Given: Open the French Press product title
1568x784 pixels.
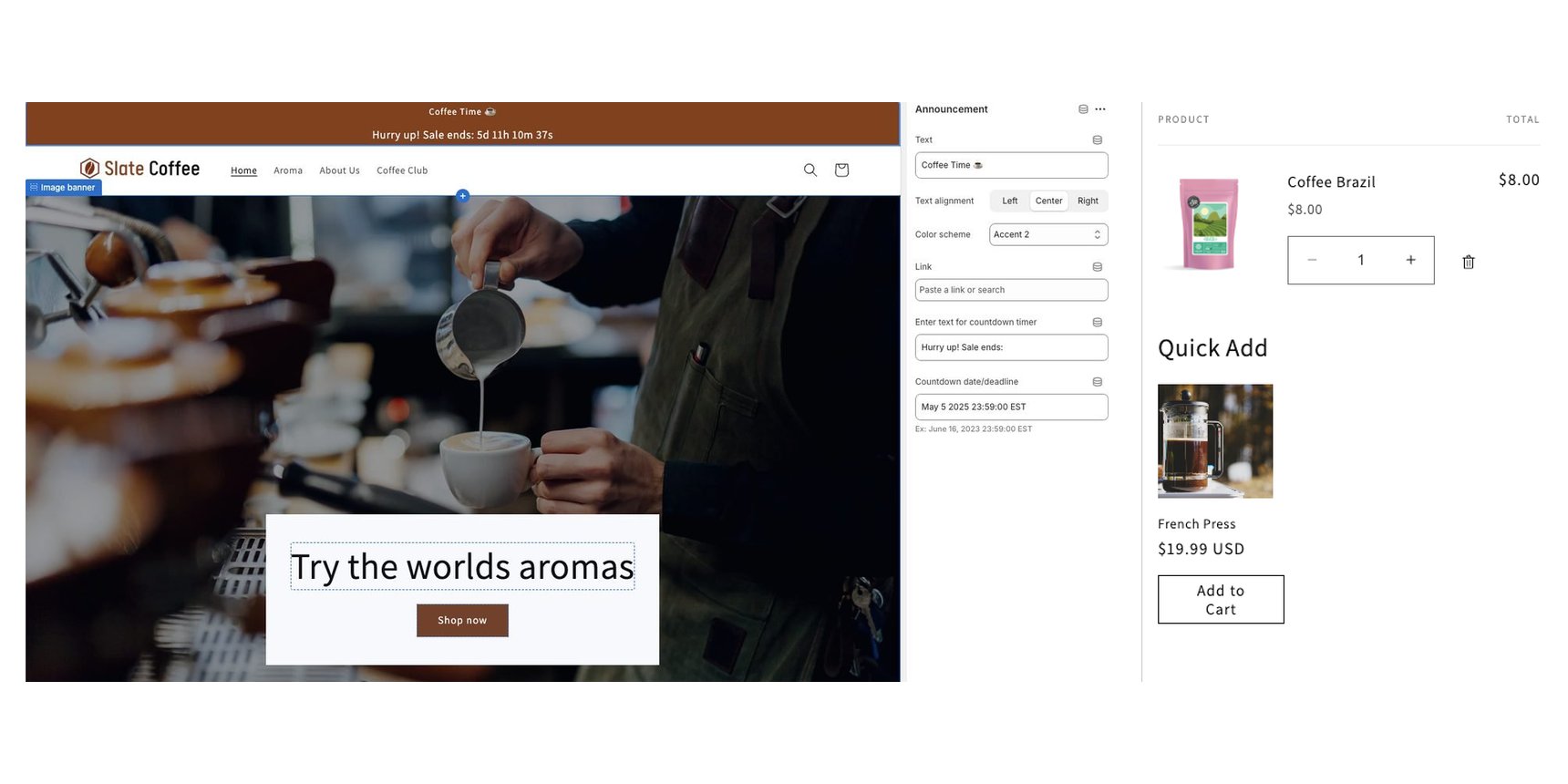Looking at the screenshot, I should 1196,524.
